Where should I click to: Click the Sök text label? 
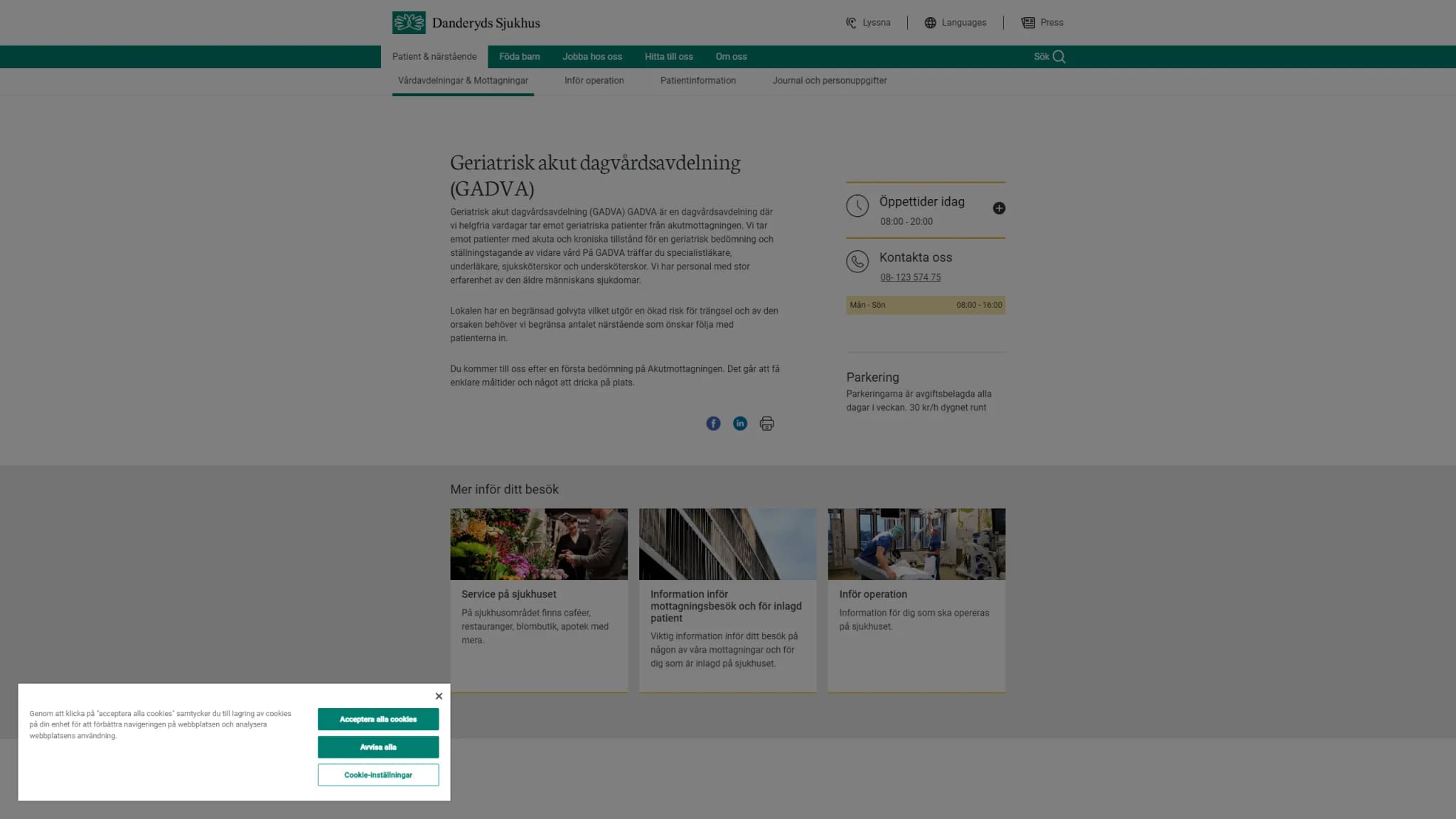coord(1042,57)
